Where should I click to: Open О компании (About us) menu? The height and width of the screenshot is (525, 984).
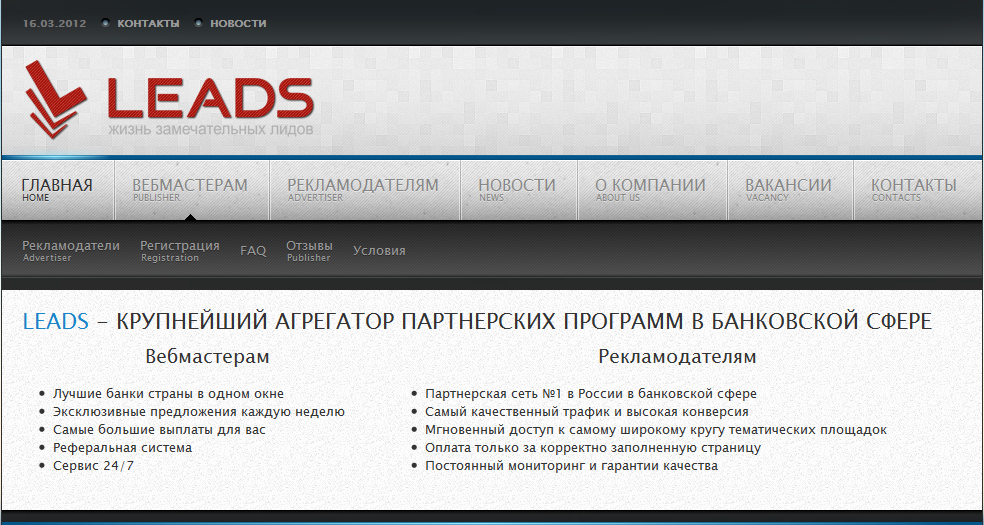[x=650, y=190]
